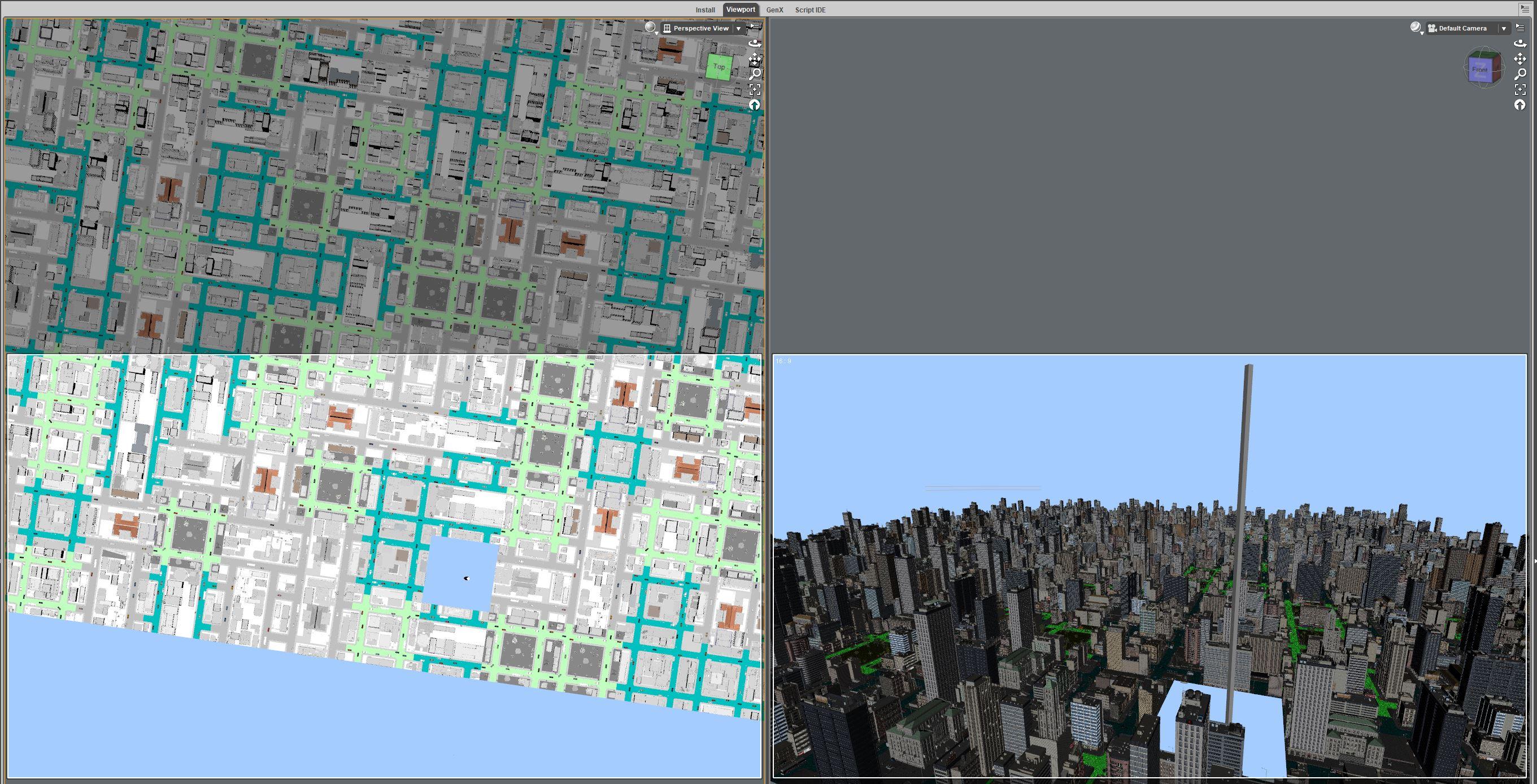1537x784 pixels.
Task: Open draw style sphere menu in Default Camera viewport
Action: pos(1416,28)
